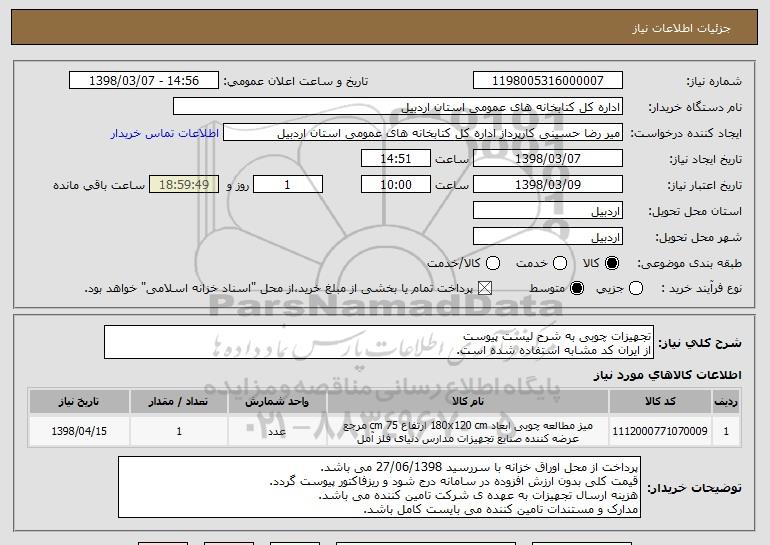Click the ایجاد کننده درخواست field
The image size is (770, 545).
coord(423,133)
